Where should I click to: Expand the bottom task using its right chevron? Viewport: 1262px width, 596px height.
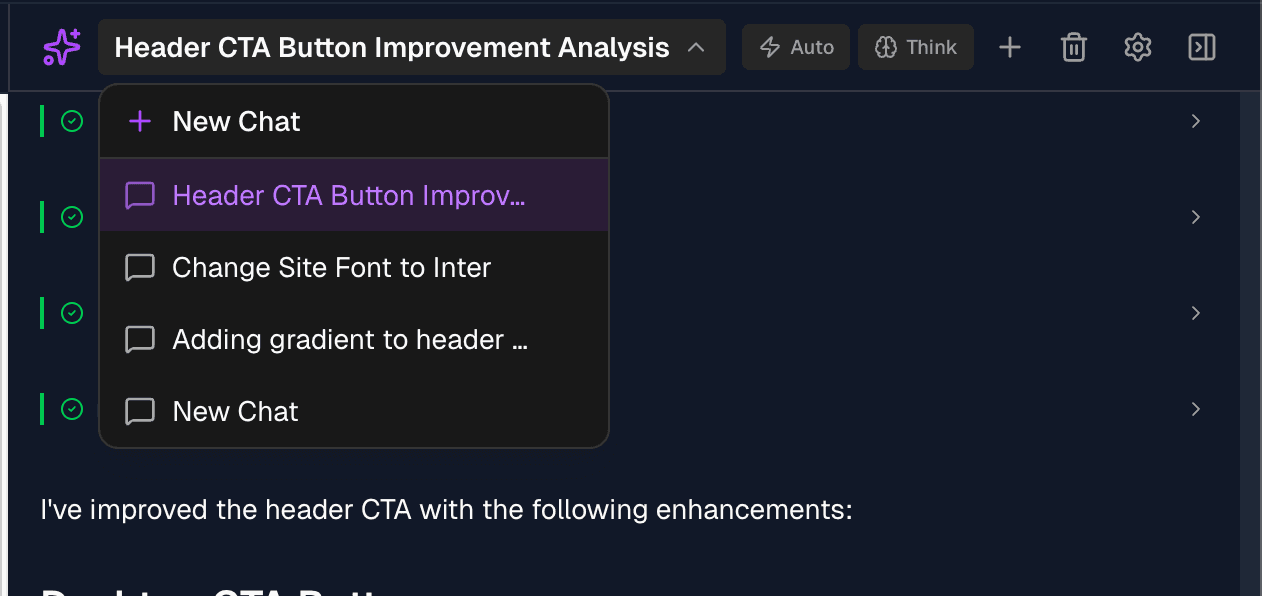click(x=1196, y=409)
